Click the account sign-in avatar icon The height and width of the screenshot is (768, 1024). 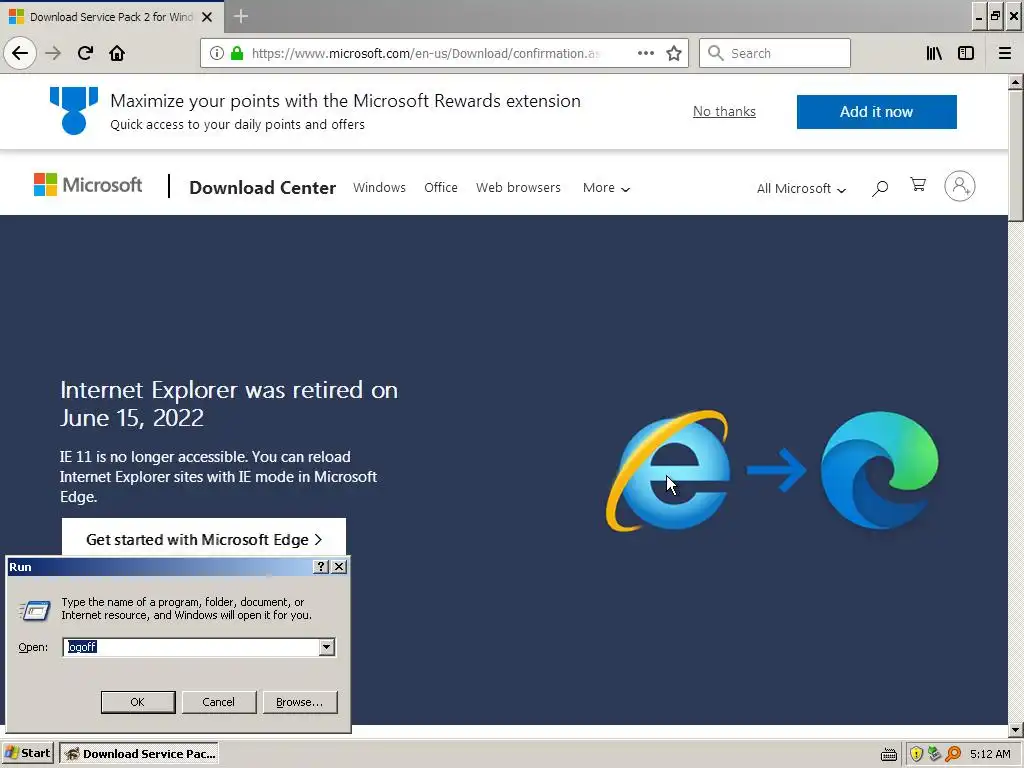tap(960, 186)
